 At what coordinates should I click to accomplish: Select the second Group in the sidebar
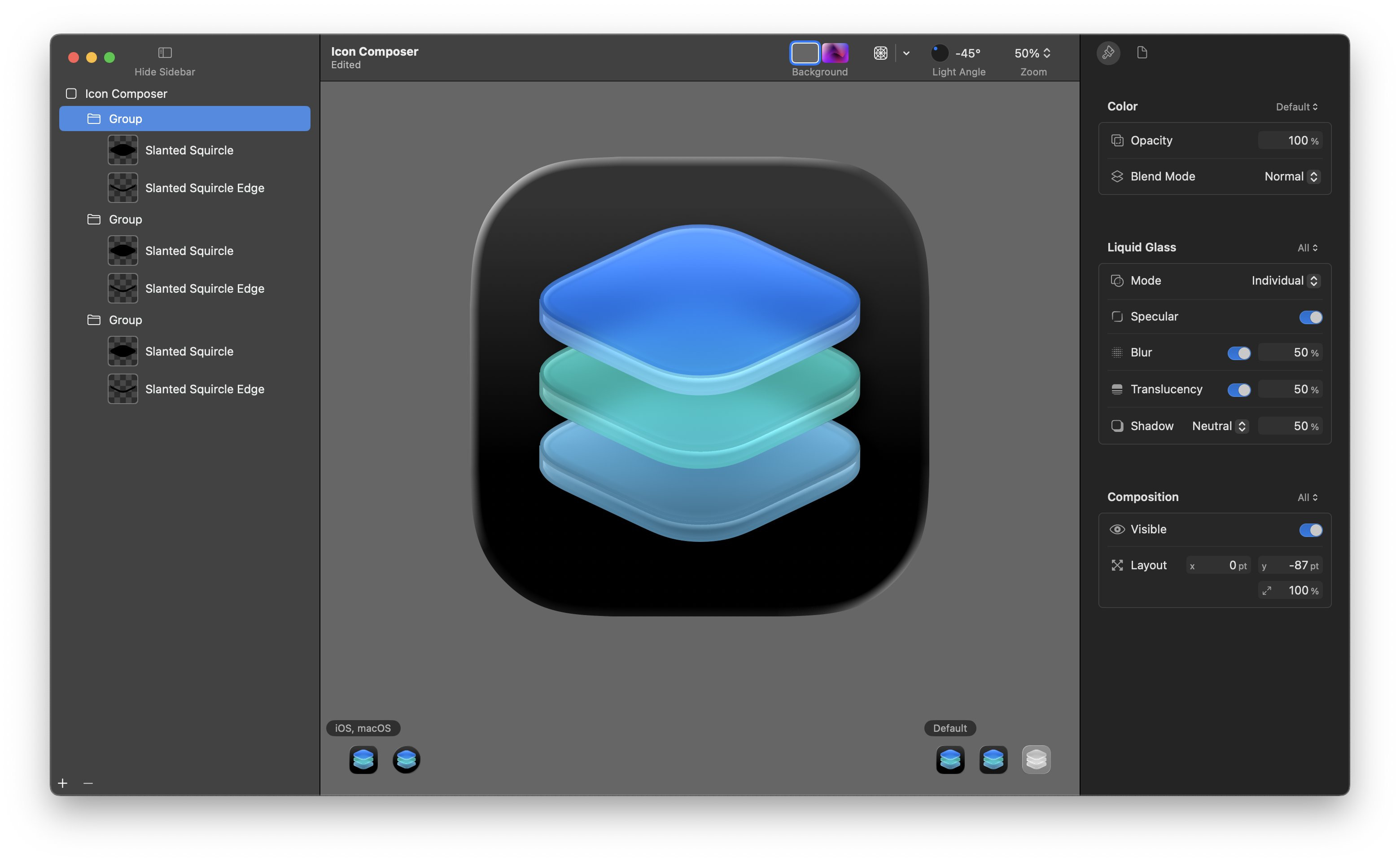pos(125,220)
